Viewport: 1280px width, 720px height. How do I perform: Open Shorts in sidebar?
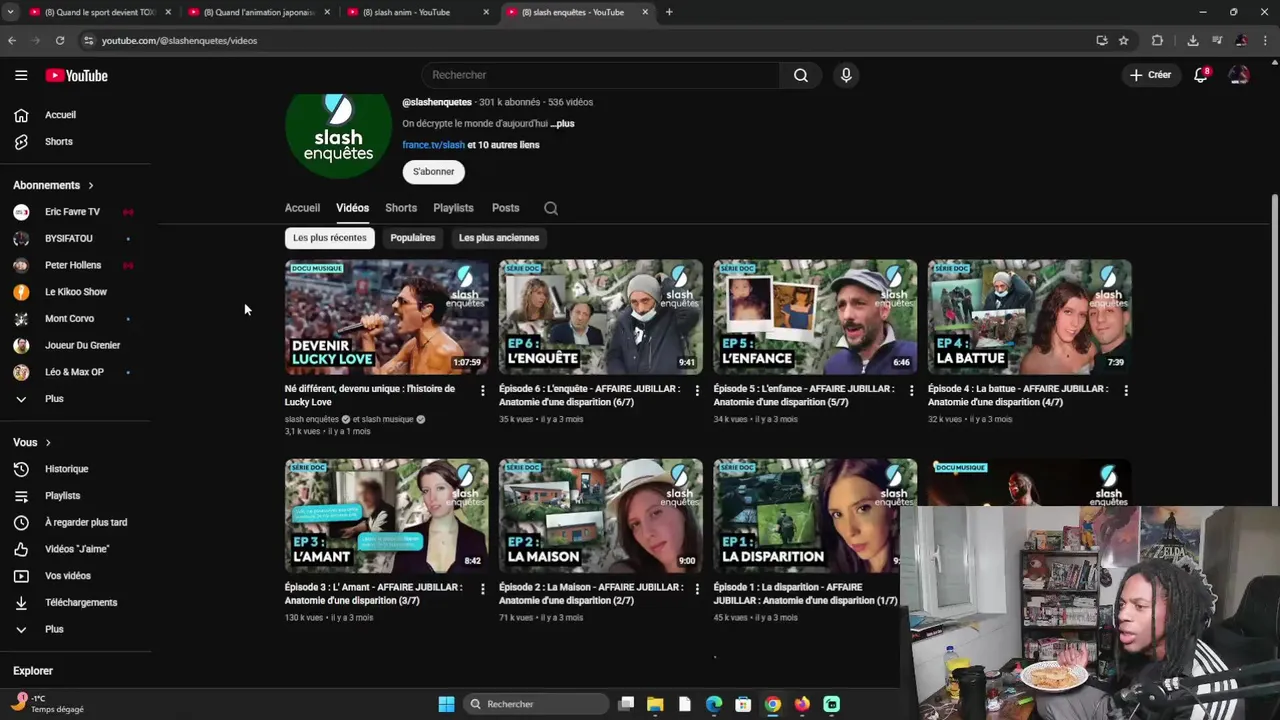pyautogui.click(x=59, y=142)
